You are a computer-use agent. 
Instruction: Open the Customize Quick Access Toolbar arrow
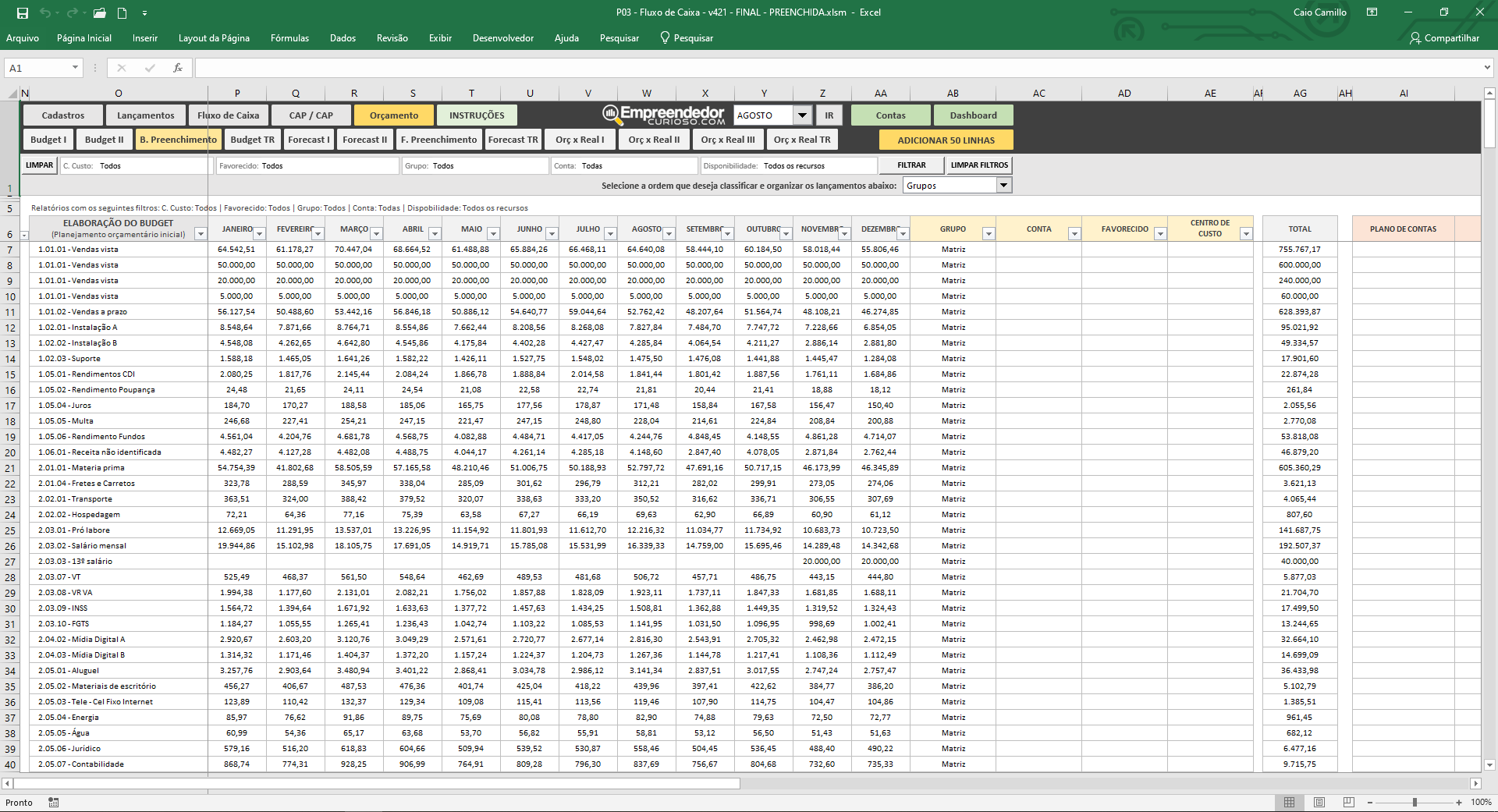[144, 13]
